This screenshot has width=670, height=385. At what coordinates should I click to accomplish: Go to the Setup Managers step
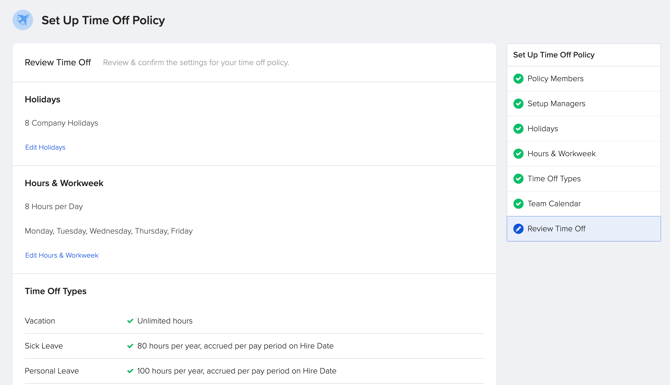pos(584,104)
